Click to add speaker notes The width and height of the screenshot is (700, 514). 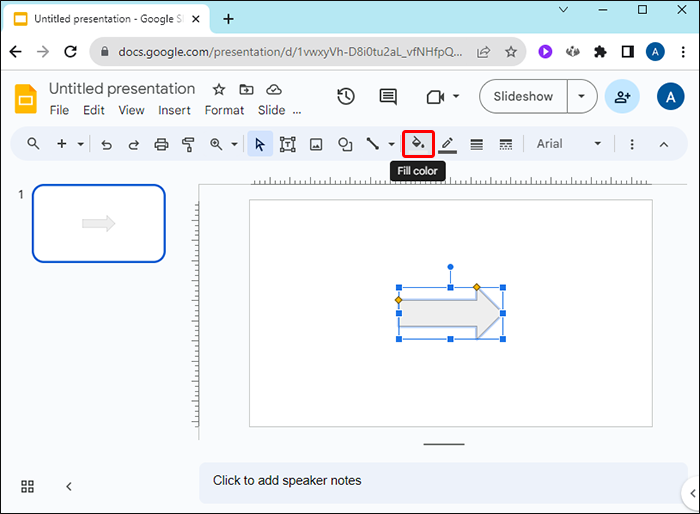(x=443, y=482)
